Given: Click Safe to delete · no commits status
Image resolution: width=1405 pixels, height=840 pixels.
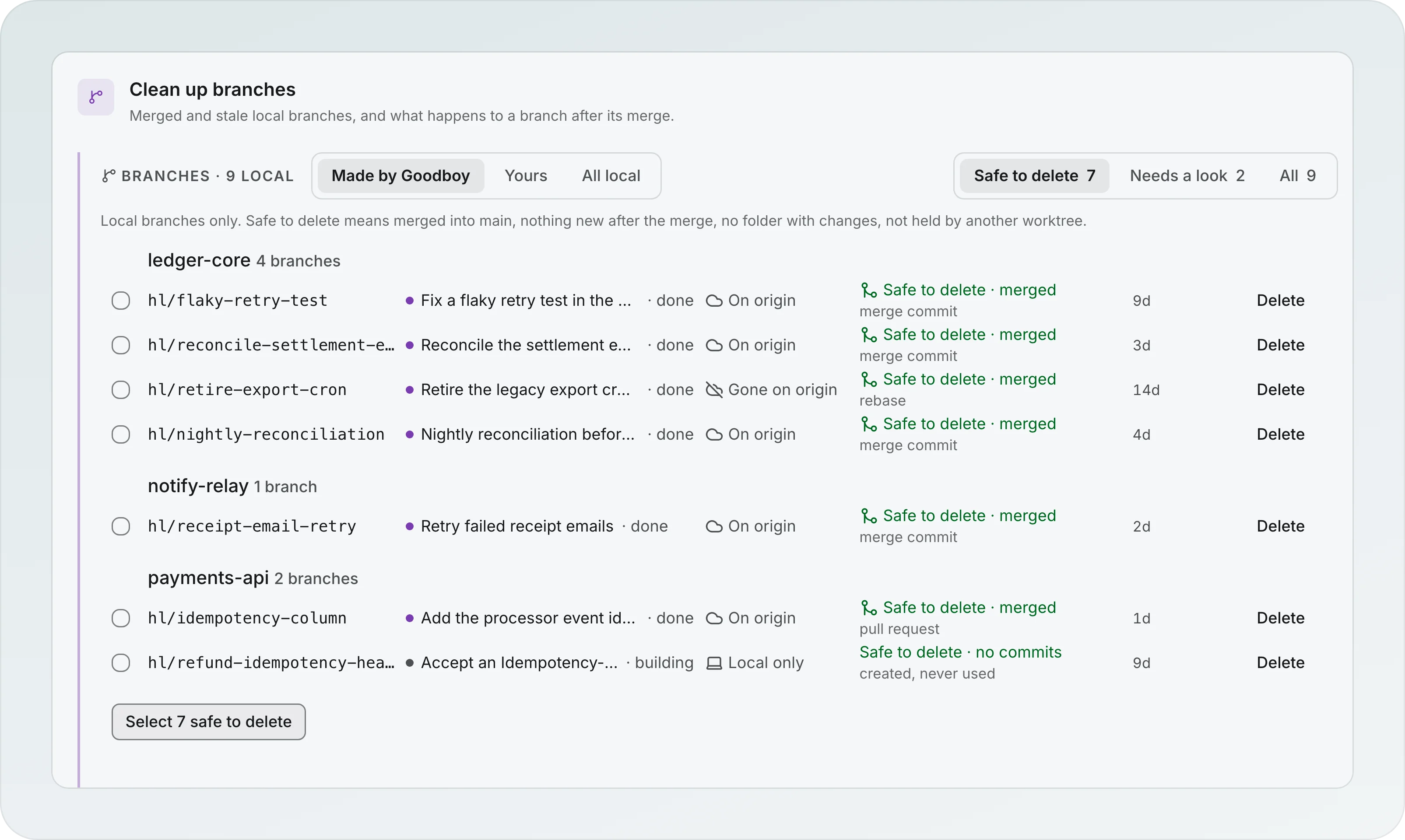Looking at the screenshot, I should 960,652.
